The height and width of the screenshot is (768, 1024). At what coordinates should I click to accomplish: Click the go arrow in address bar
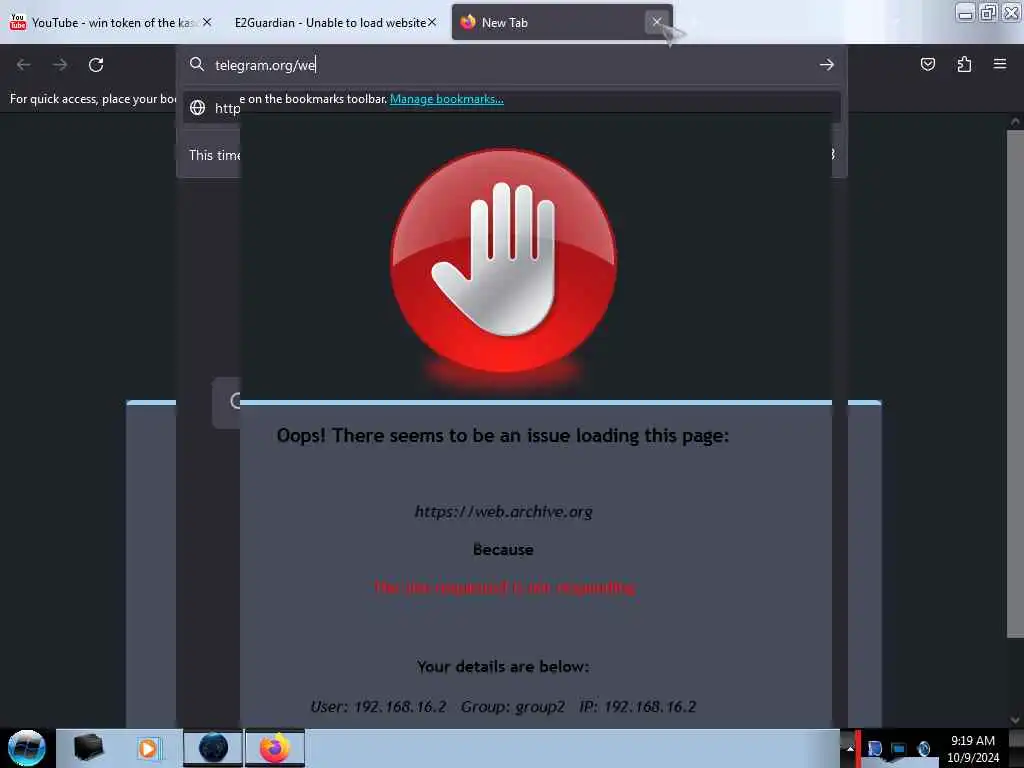click(x=826, y=65)
